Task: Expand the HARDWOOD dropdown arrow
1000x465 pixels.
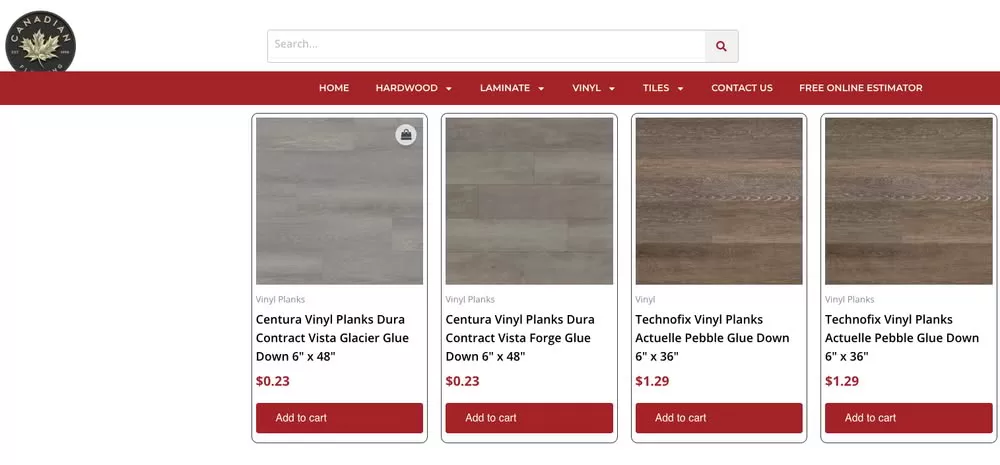Action: 449,89
